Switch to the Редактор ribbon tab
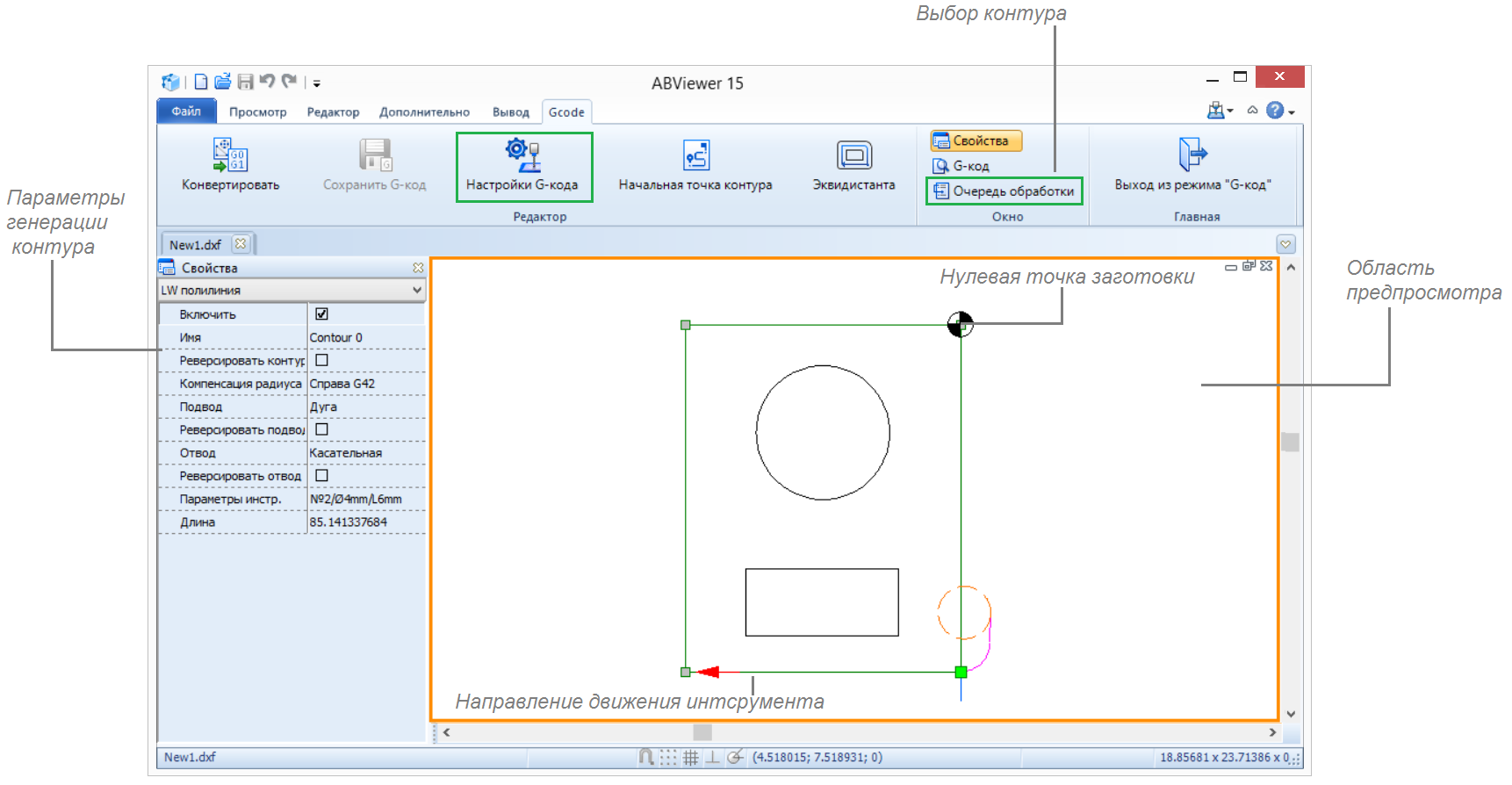Screen dimensions: 1512x785 333,112
